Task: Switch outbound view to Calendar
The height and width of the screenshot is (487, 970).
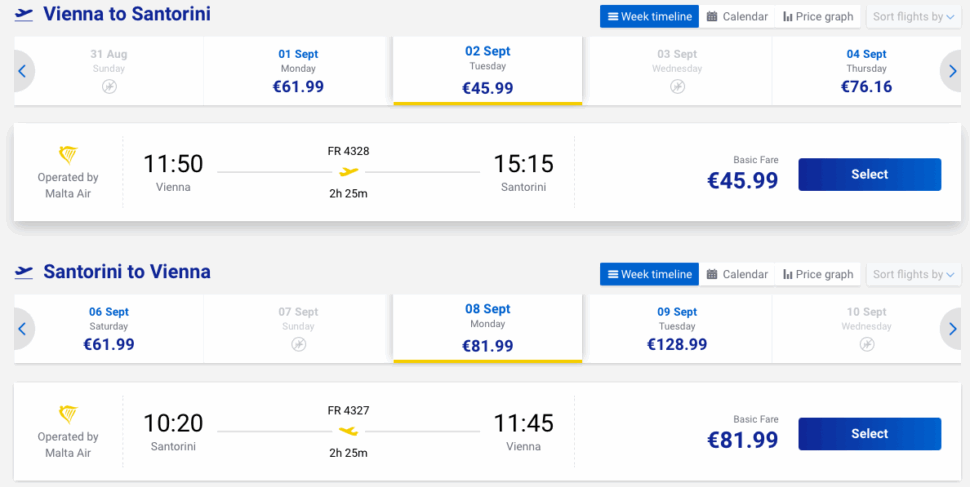Action: tap(737, 17)
